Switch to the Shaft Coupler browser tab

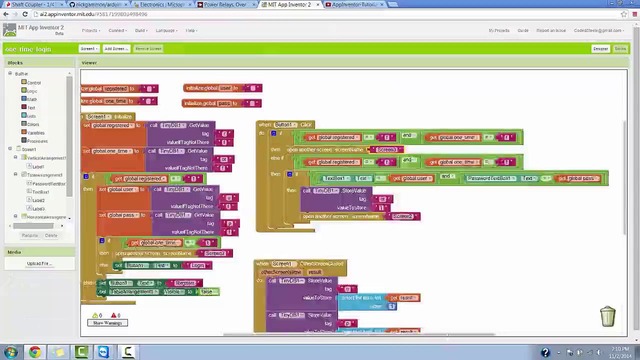pyautogui.click(x=34, y=4)
